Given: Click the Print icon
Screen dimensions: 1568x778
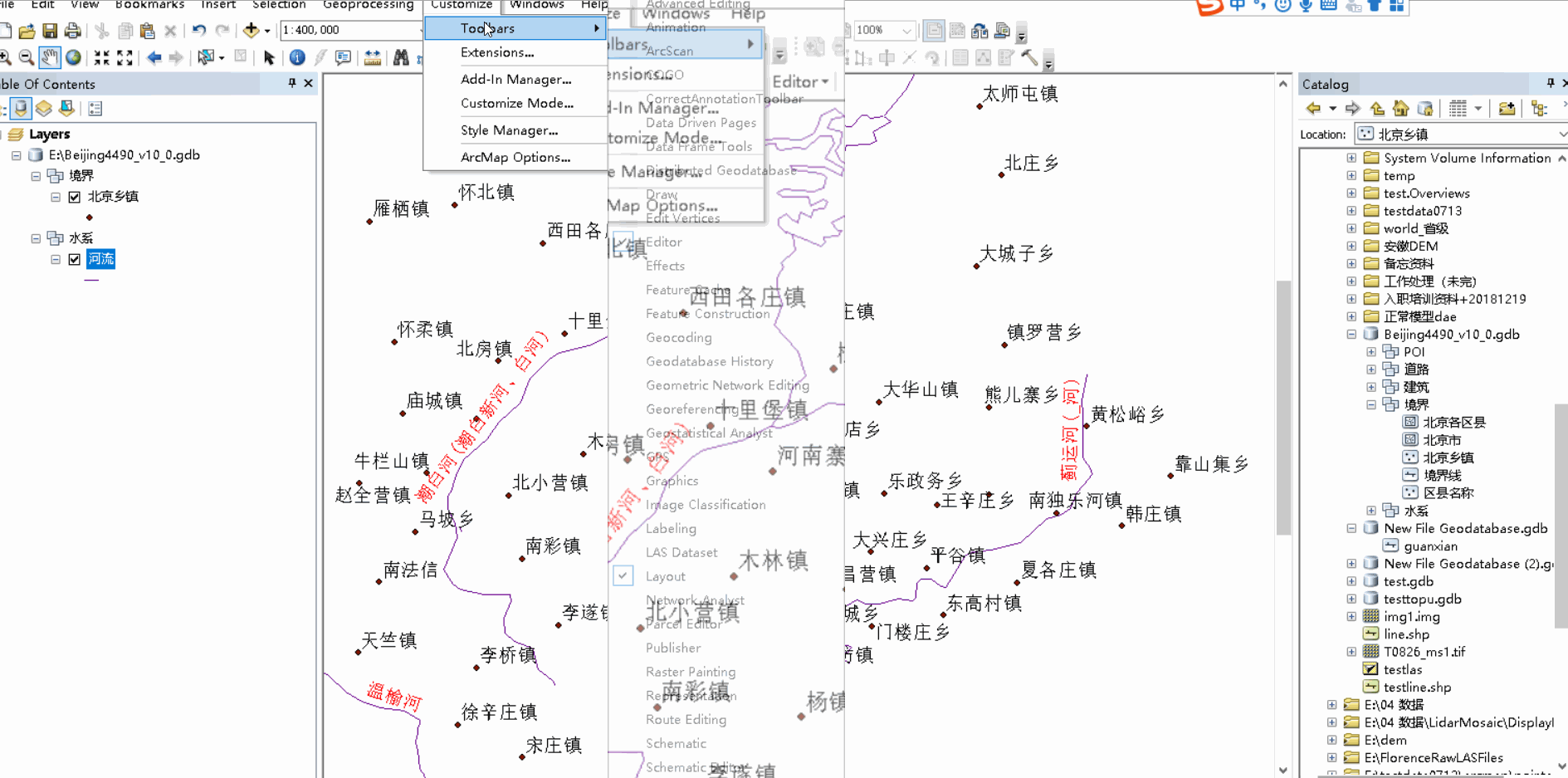Looking at the screenshot, I should point(73,30).
